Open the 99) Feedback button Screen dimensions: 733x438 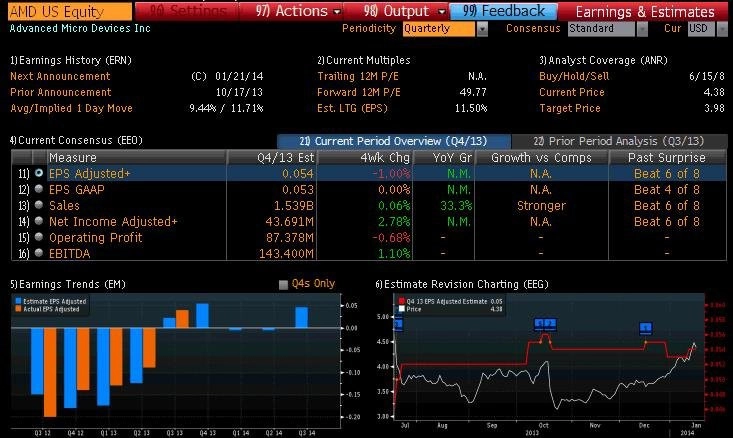[503, 11]
